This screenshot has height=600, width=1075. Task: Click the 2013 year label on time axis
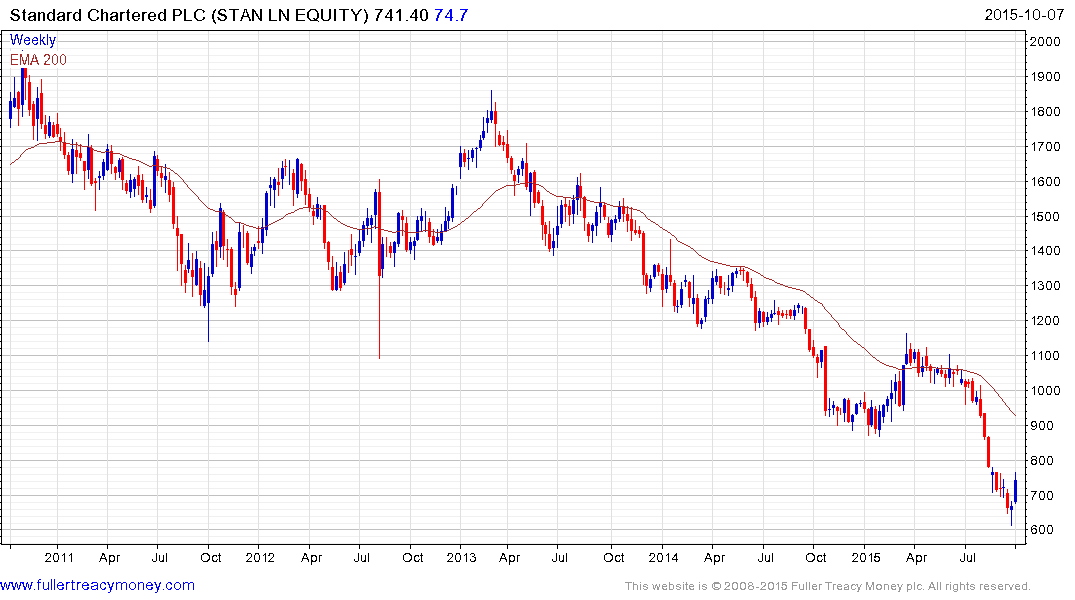pos(461,557)
